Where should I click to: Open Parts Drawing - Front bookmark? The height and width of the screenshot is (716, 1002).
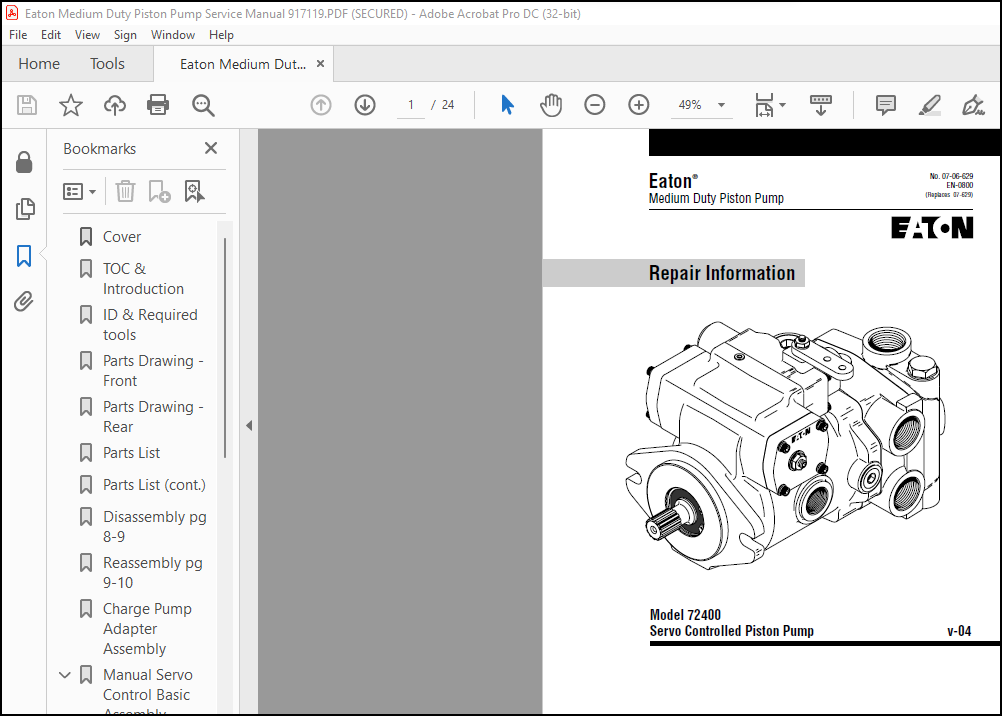pos(153,371)
